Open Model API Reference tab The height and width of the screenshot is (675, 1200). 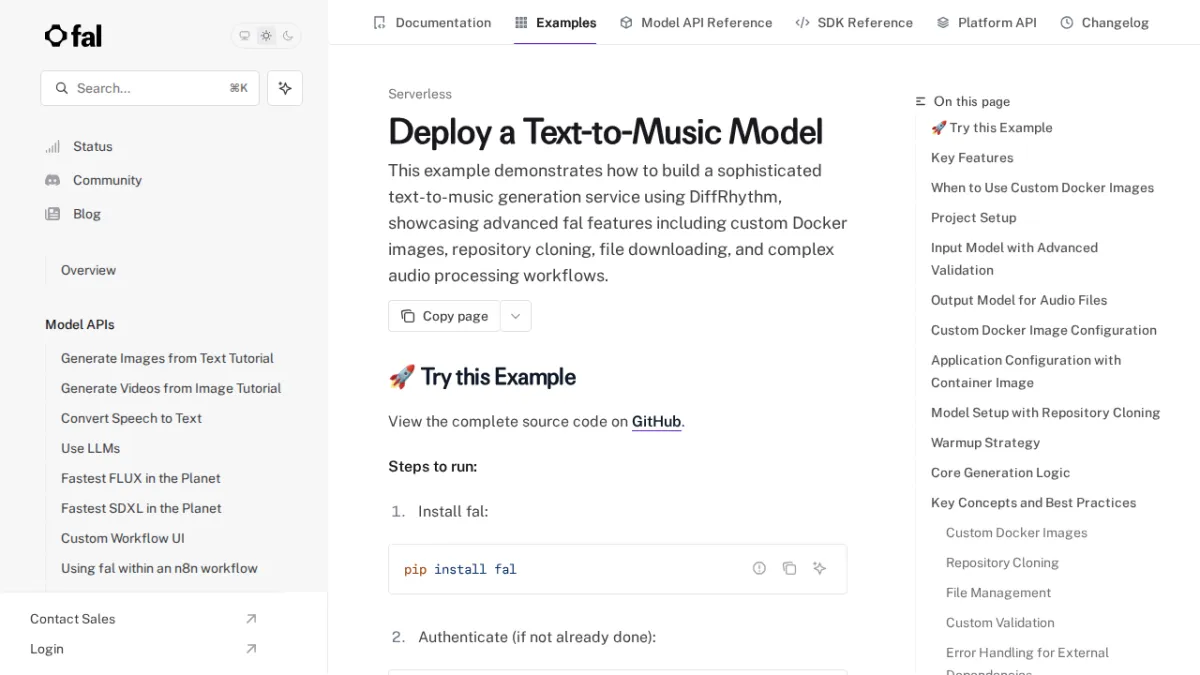[696, 22]
